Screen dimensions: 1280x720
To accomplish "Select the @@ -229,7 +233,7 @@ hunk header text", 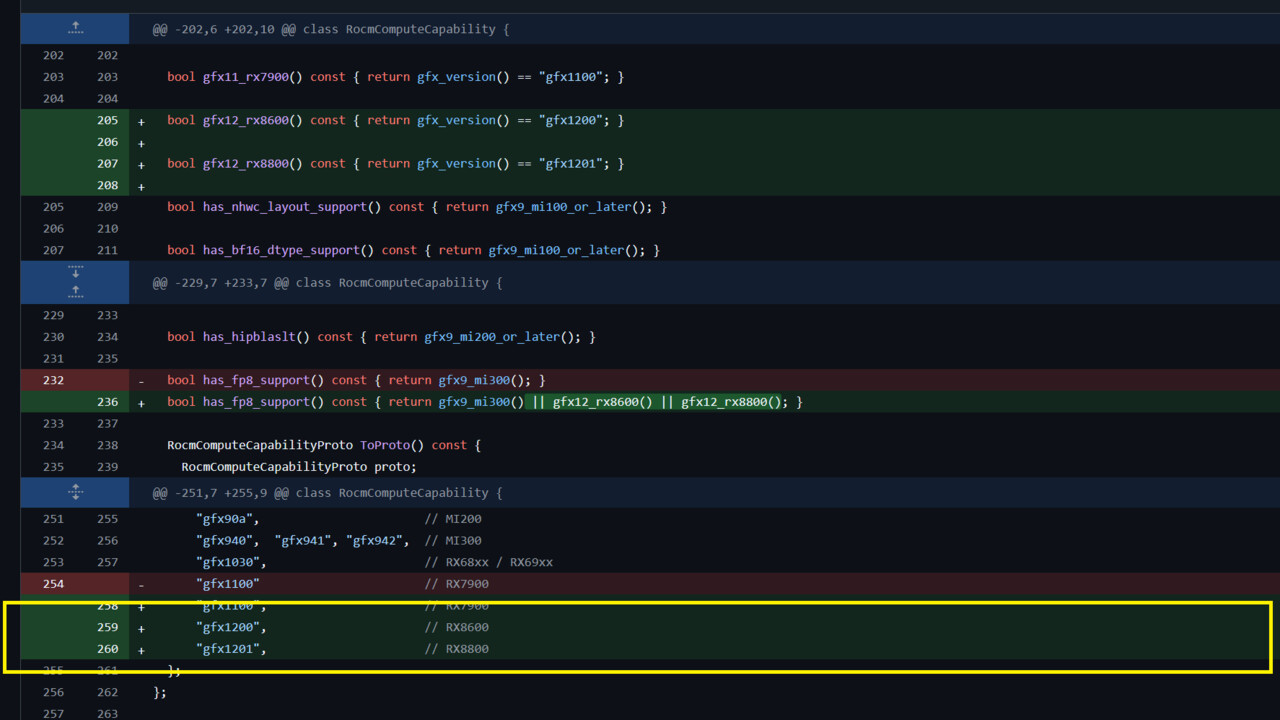I will [327, 283].
